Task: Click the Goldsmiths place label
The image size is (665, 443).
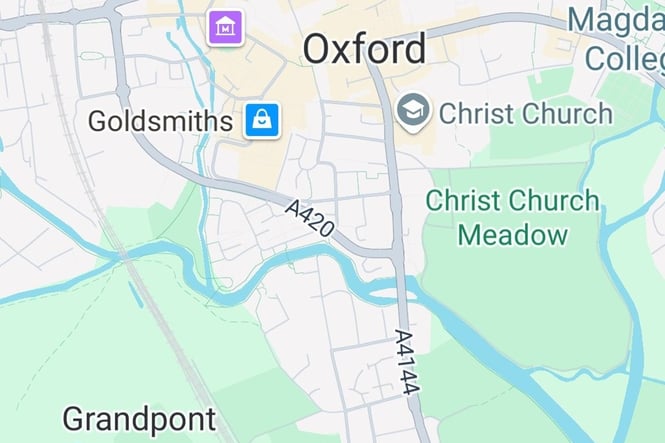Action: pos(160,121)
